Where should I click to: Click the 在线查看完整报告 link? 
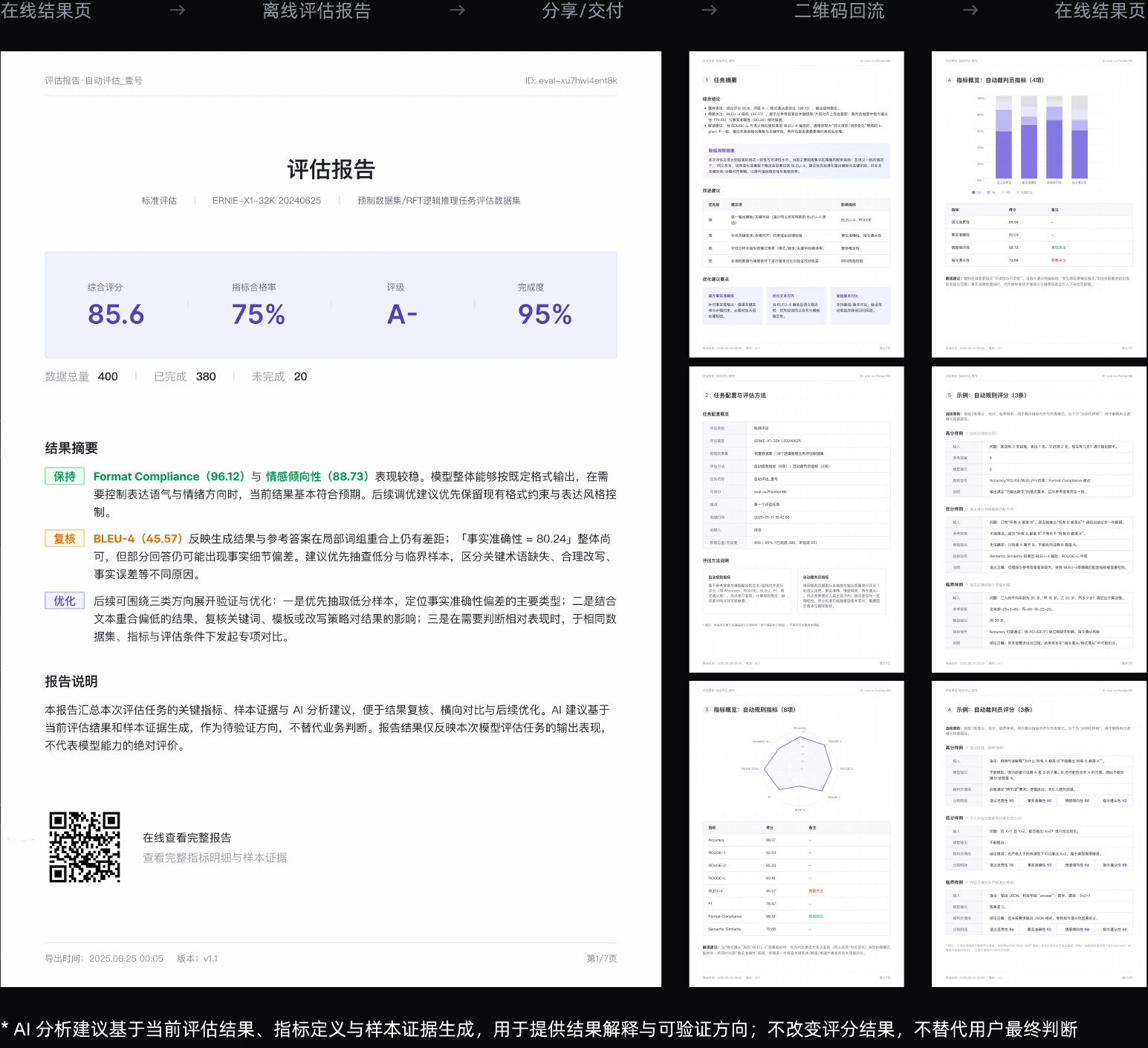click(x=187, y=838)
